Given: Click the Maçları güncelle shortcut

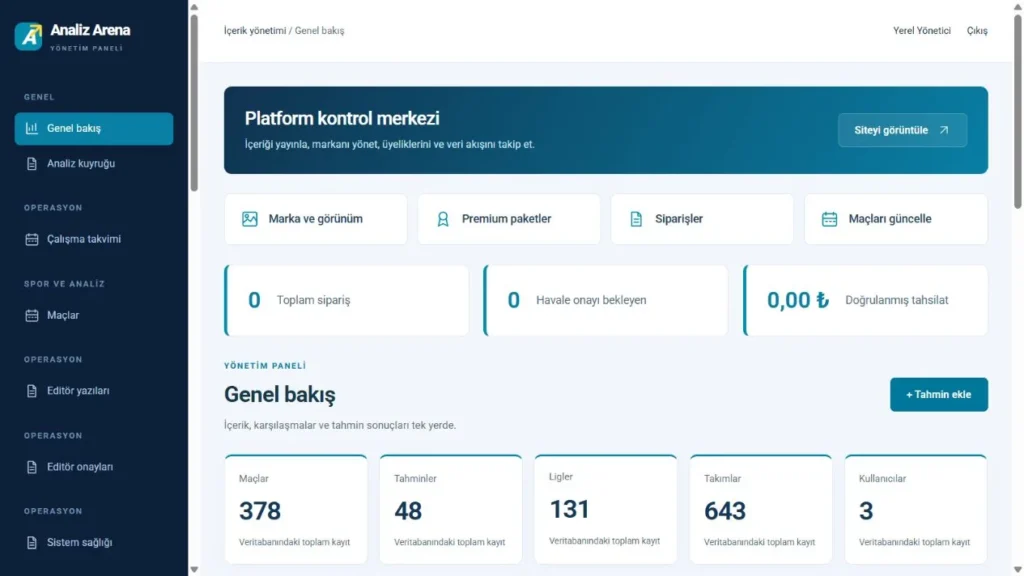Looking at the screenshot, I should pyautogui.click(x=896, y=219).
